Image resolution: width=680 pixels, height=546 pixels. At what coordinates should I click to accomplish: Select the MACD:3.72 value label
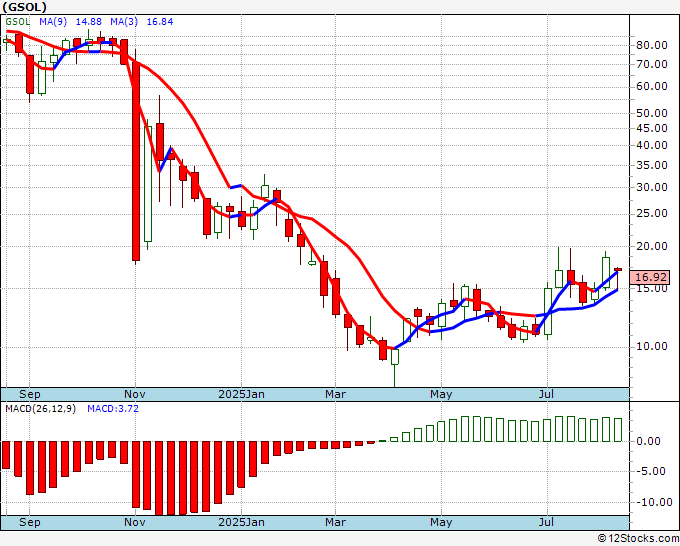tap(113, 409)
